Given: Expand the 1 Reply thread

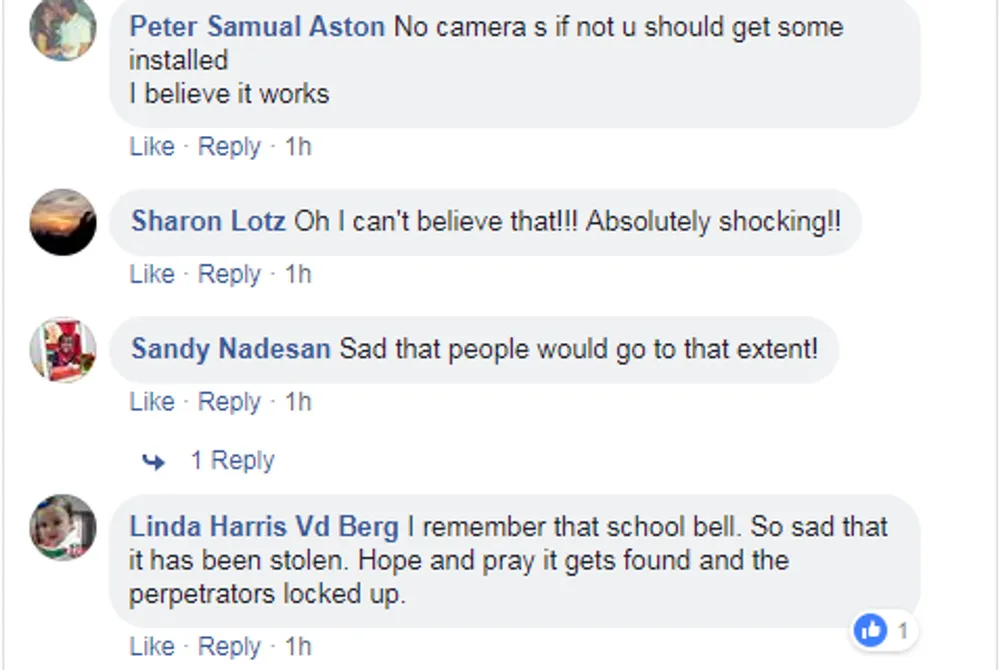Looking at the screenshot, I should click(x=232, y=461).
